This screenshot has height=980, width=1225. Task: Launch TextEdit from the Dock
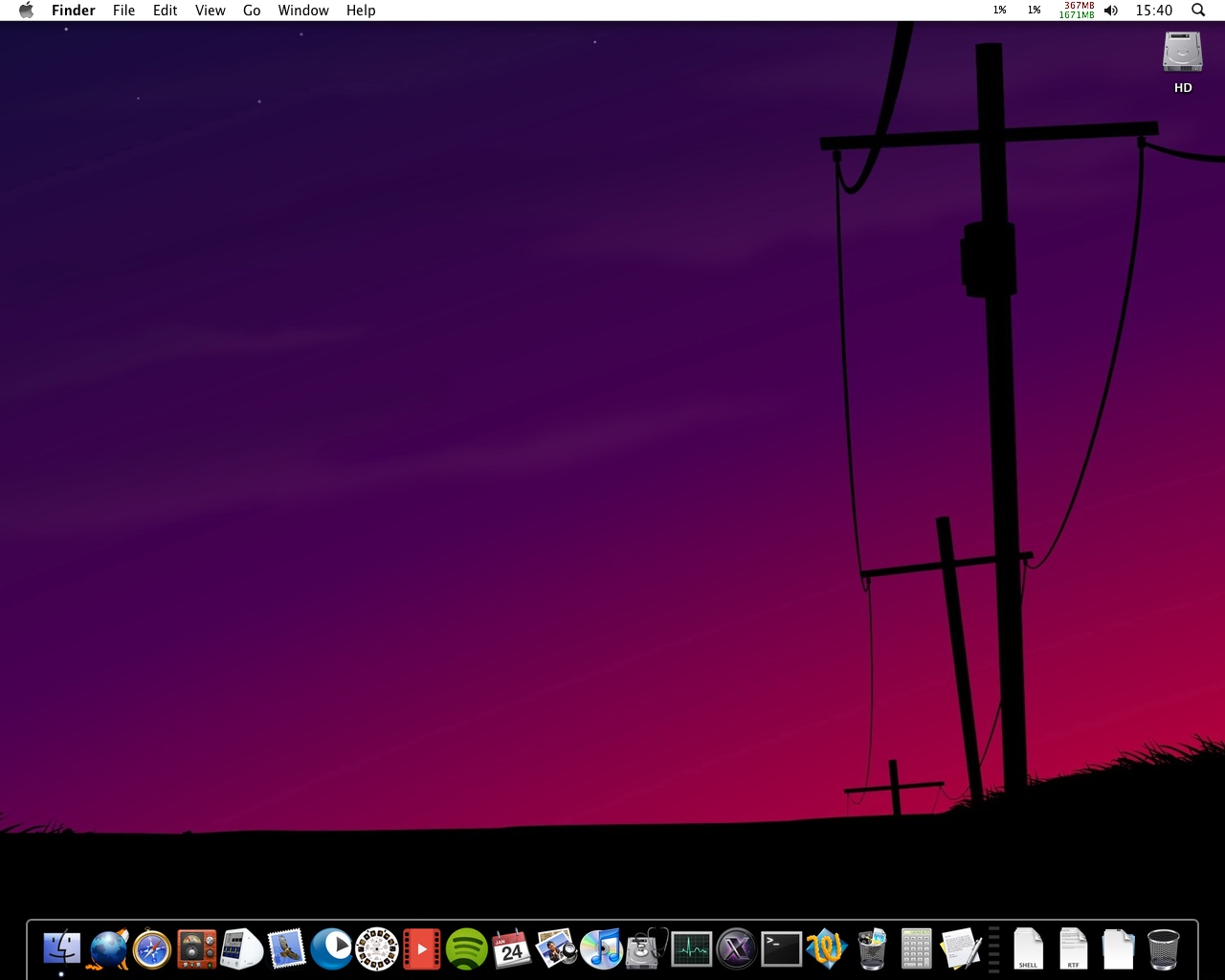961,949
